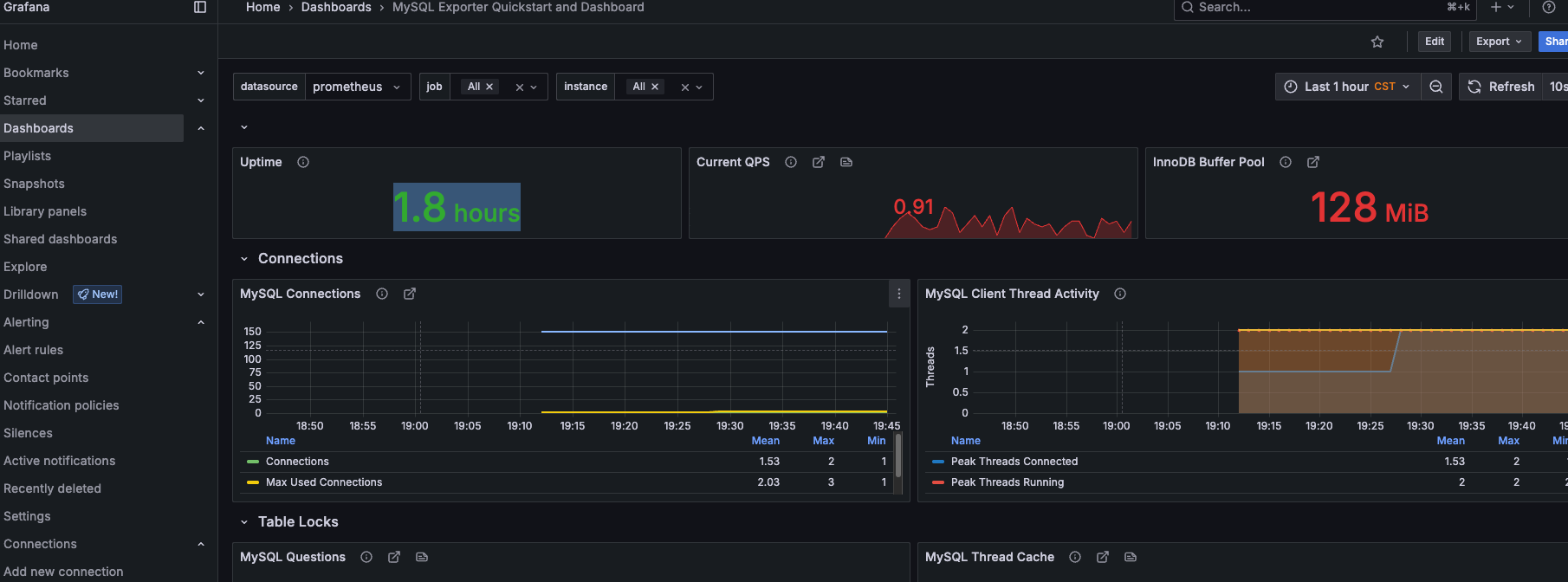The image size is (1568, 582).
Task: Expand the Starred sidebar section
Action: [x=201, y=100]
